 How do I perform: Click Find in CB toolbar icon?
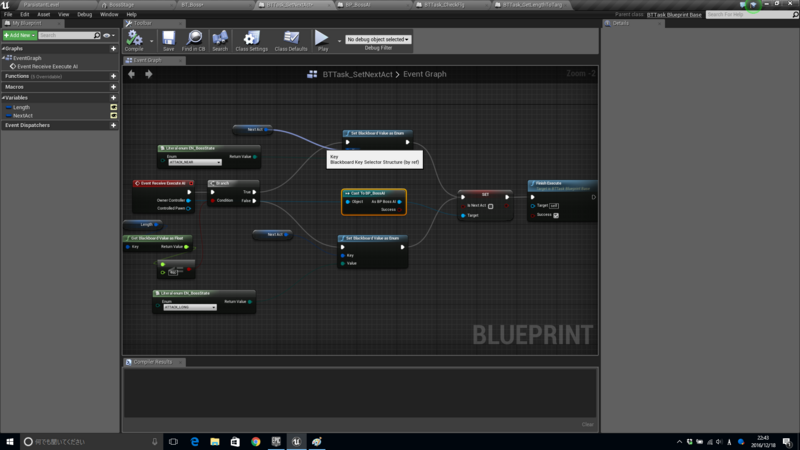193,40
